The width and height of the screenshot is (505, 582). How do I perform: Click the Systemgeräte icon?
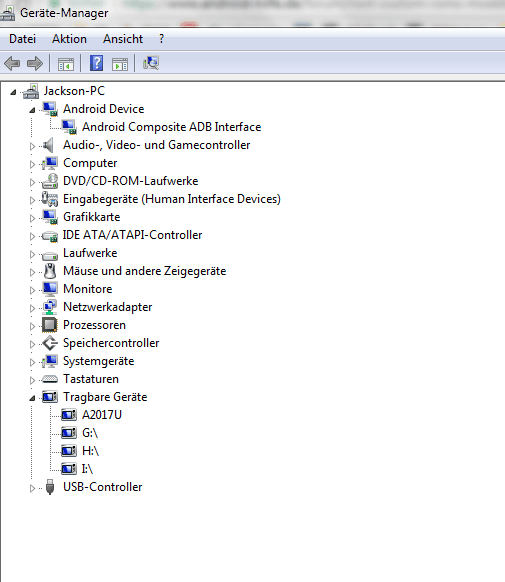tap(50, 361)
